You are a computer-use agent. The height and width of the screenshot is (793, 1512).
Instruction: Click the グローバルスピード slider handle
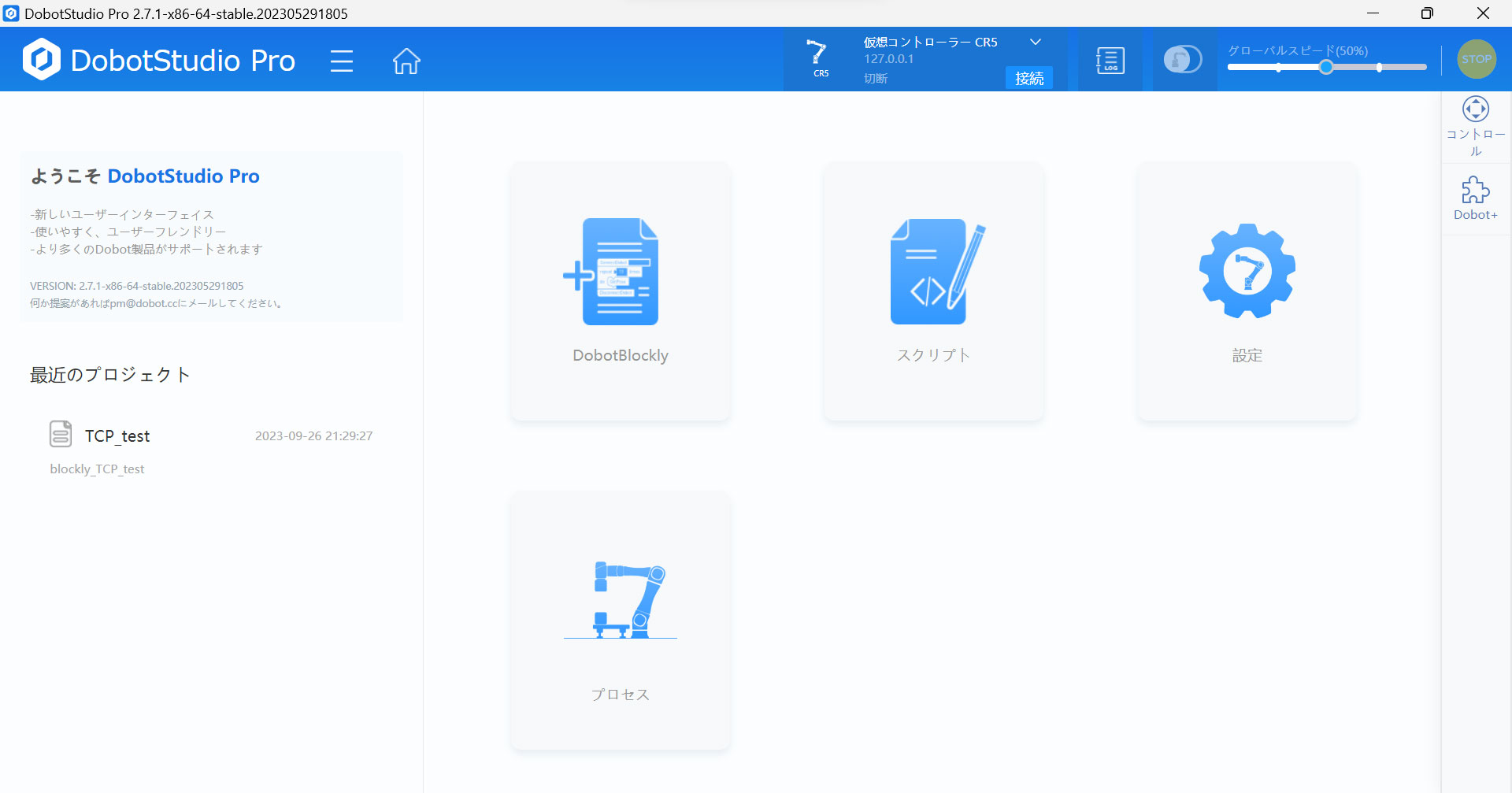tap(1326, 68)
